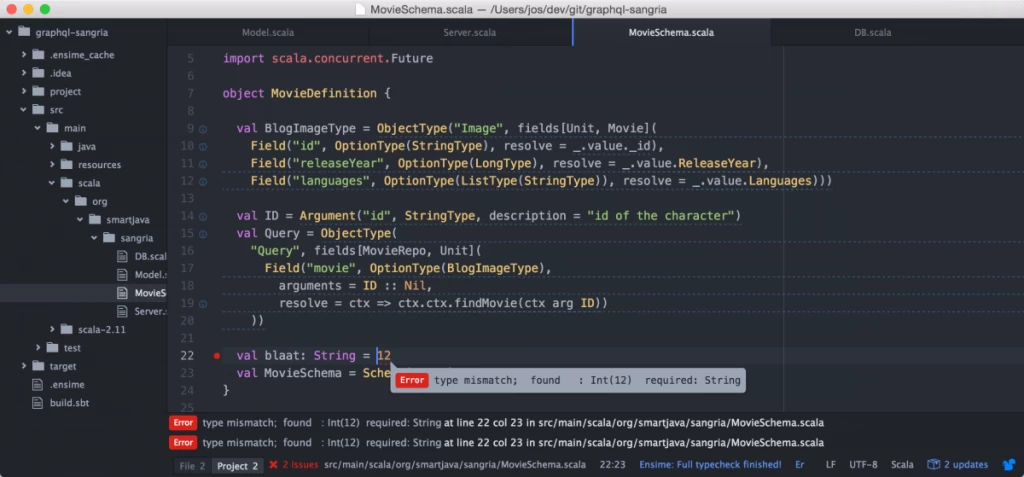Switch to the Server.scala tab
Viewport: 1024px width, 477px height.
click(x=470, y=32)
